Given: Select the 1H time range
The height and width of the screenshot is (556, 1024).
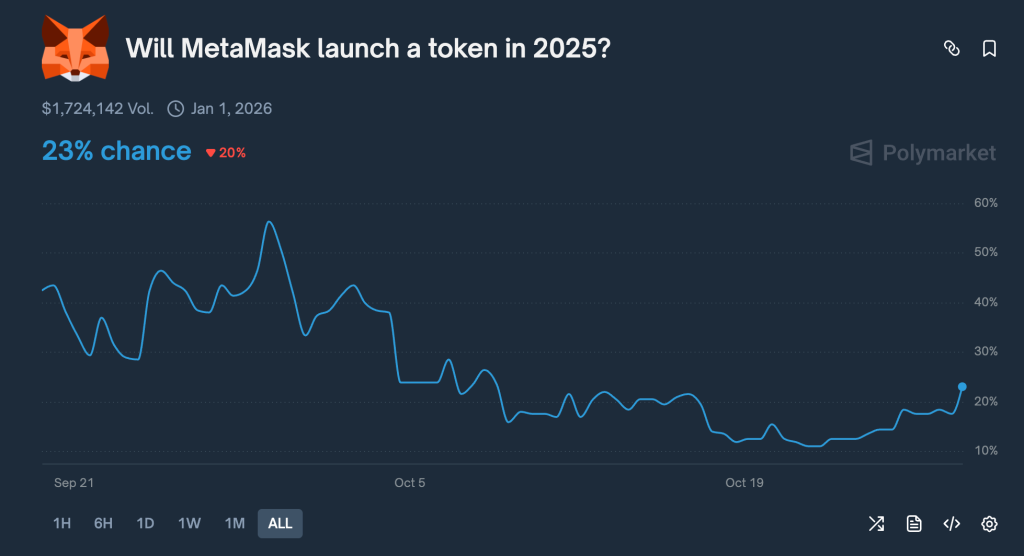Looking at the screenshot, I should pos(62,523).
